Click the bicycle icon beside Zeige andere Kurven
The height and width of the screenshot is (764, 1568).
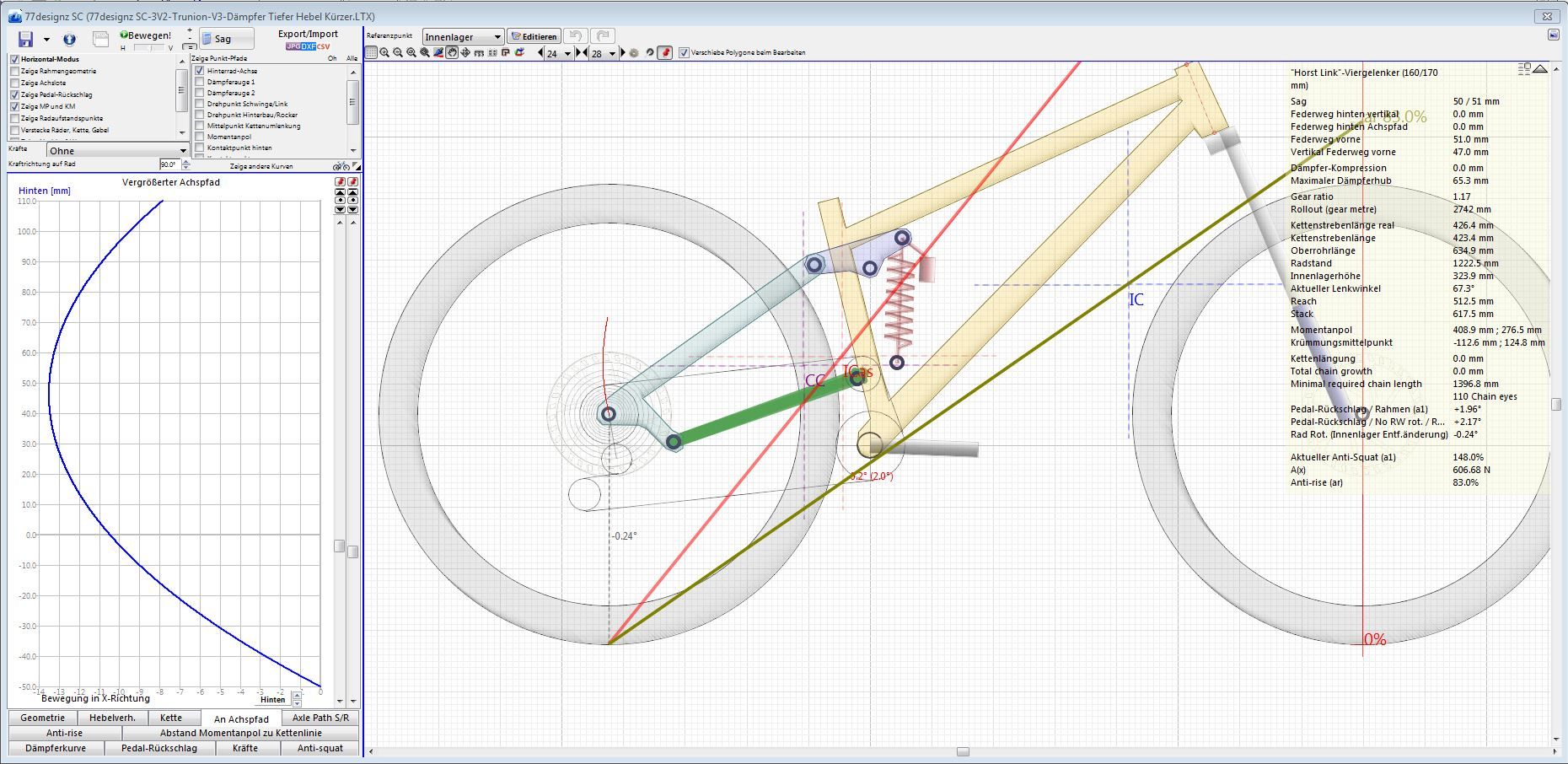coord(341,166)
